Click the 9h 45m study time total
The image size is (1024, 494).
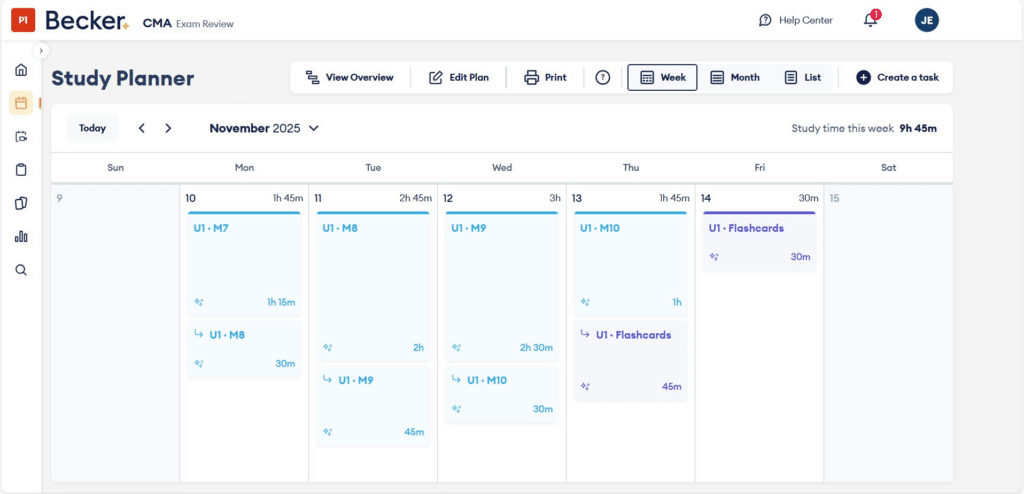click(918, 128)
